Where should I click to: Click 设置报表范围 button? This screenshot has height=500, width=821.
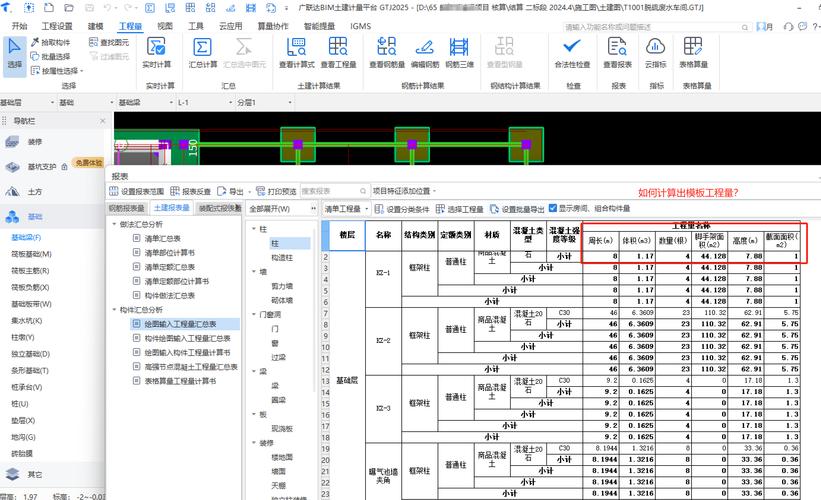[137, 191]
